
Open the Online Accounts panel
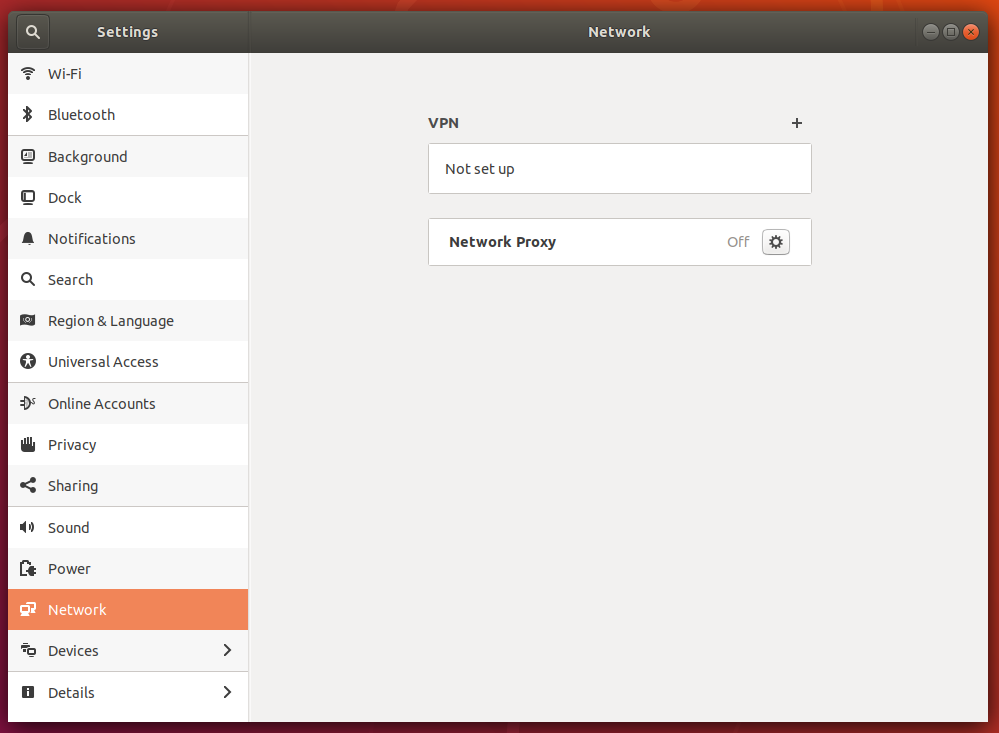(128, 403)
